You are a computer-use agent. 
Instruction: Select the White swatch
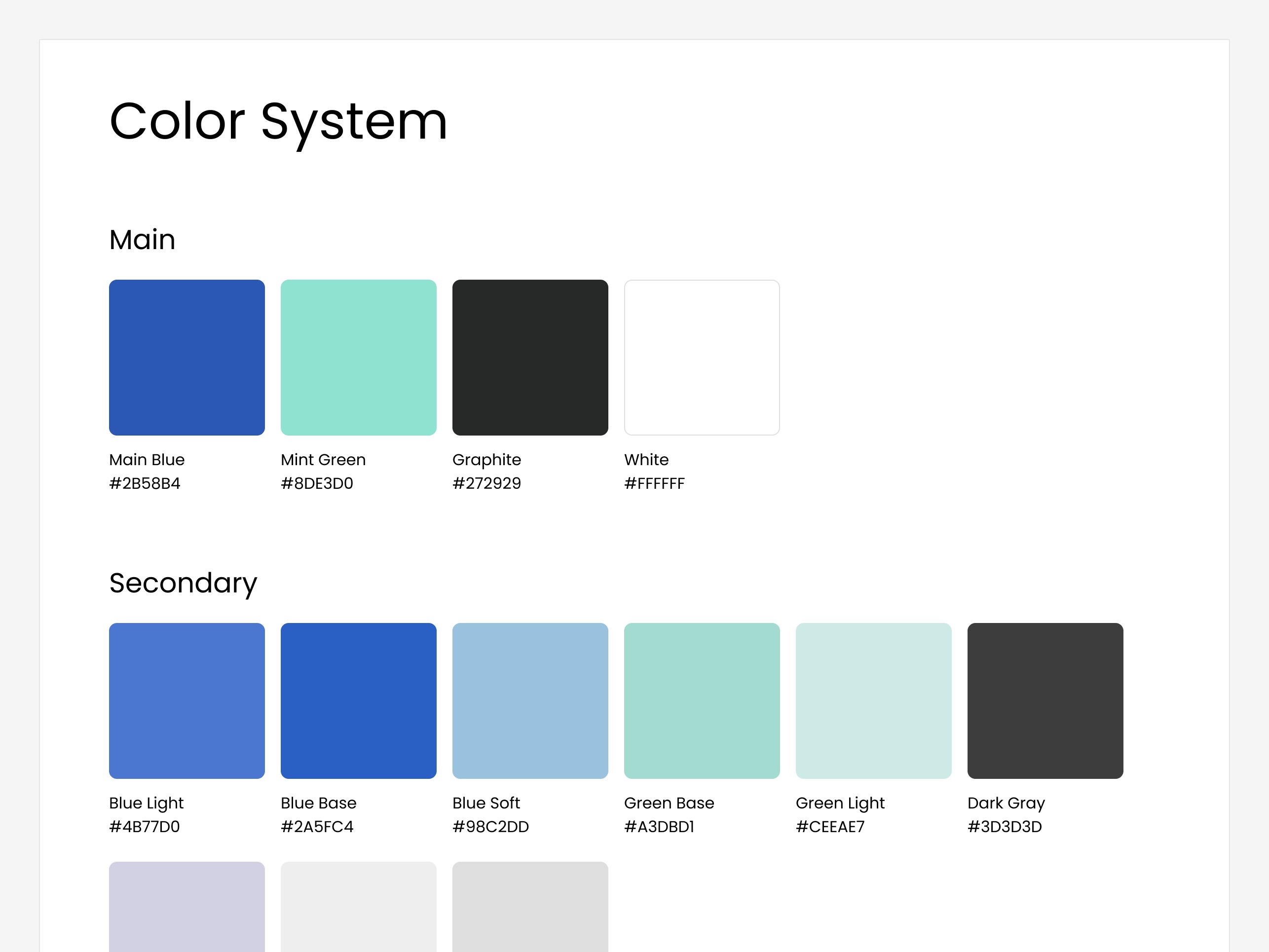point(702,357)
